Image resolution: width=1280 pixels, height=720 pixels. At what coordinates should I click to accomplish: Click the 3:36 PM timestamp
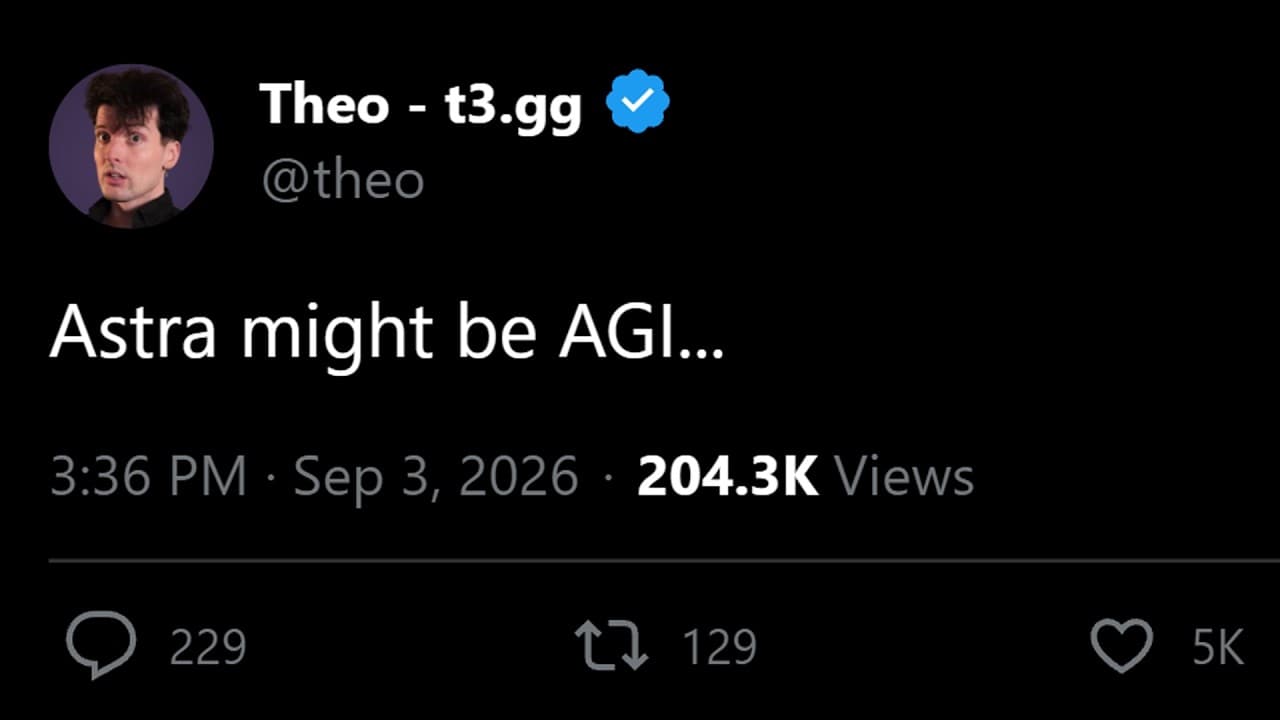click(x=148, y=476)
